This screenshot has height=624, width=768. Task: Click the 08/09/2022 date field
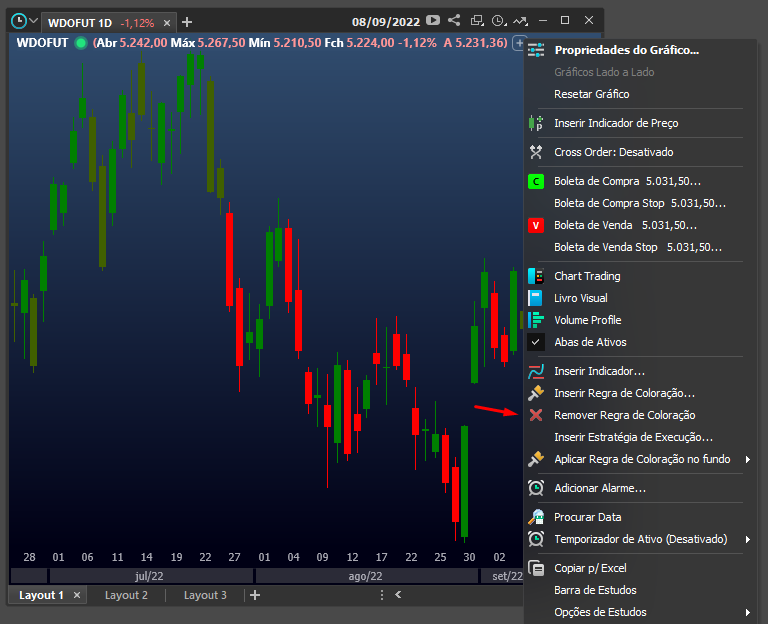386,22
